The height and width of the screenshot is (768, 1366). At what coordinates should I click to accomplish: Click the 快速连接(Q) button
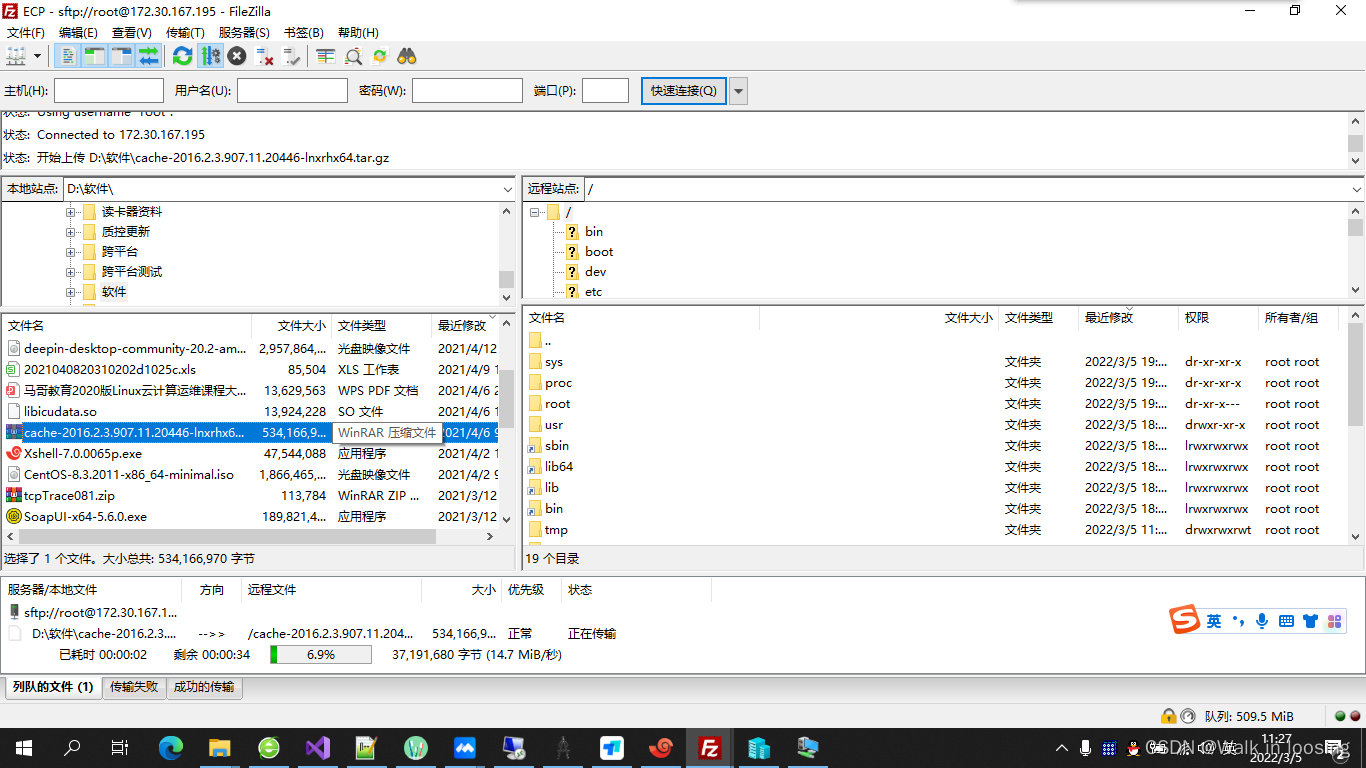coord(684,91)
